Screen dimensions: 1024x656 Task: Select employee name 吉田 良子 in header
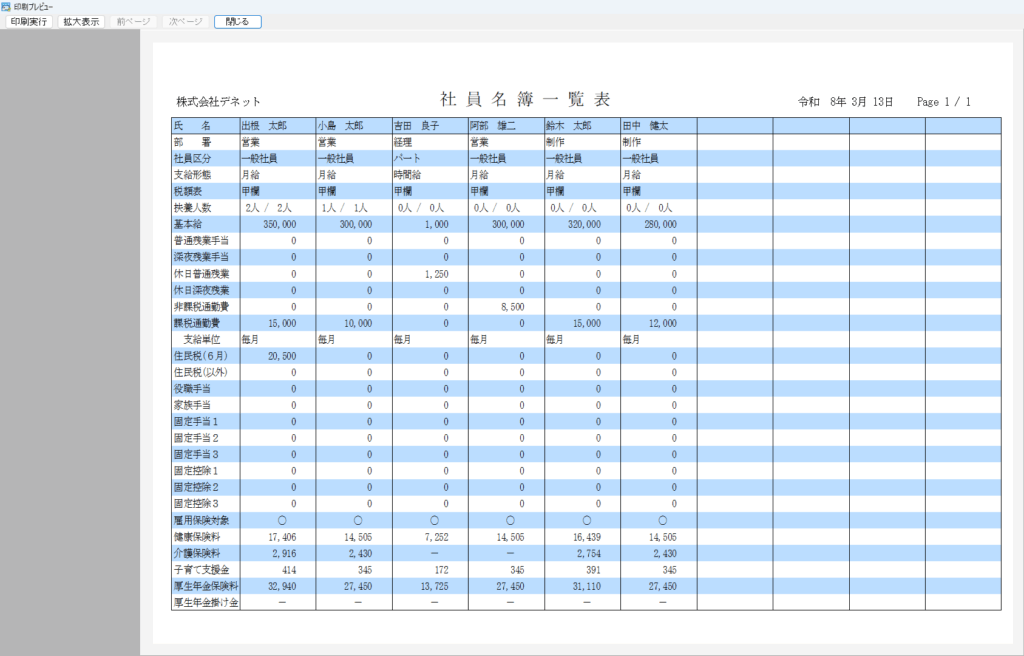pos(416,126)
